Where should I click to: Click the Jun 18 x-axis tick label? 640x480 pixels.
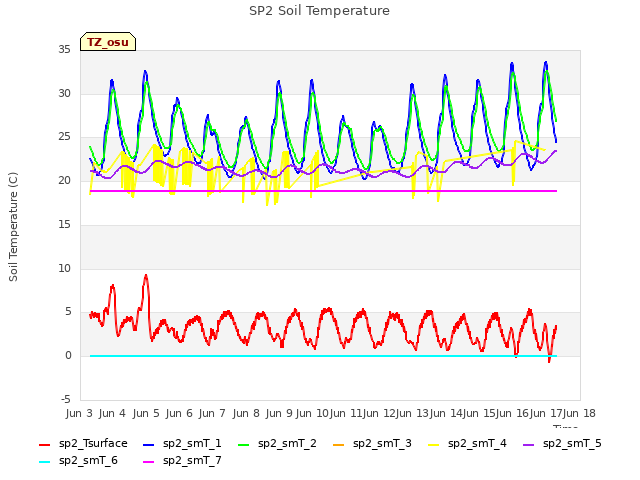(579, 413)
